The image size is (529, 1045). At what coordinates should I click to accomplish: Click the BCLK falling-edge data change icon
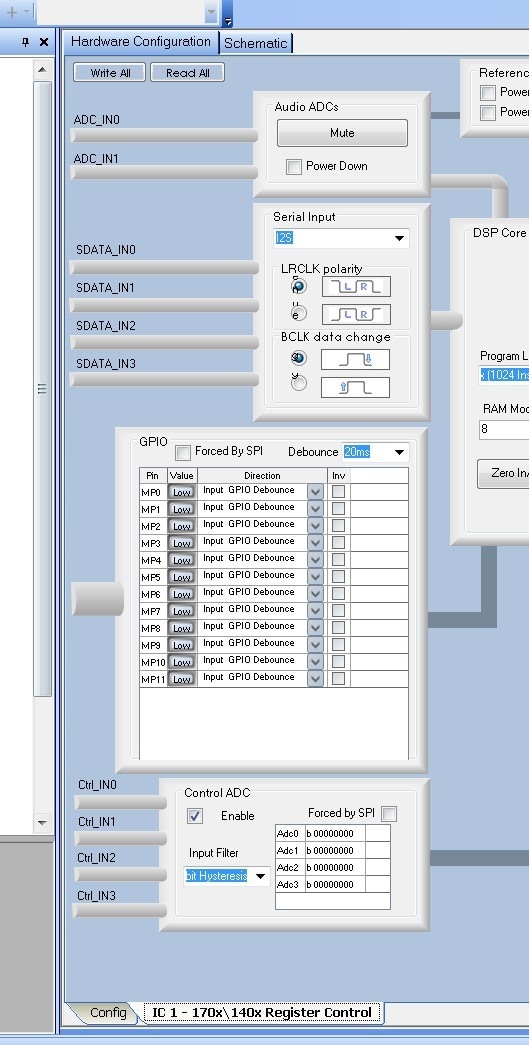[x=355, y=359]
